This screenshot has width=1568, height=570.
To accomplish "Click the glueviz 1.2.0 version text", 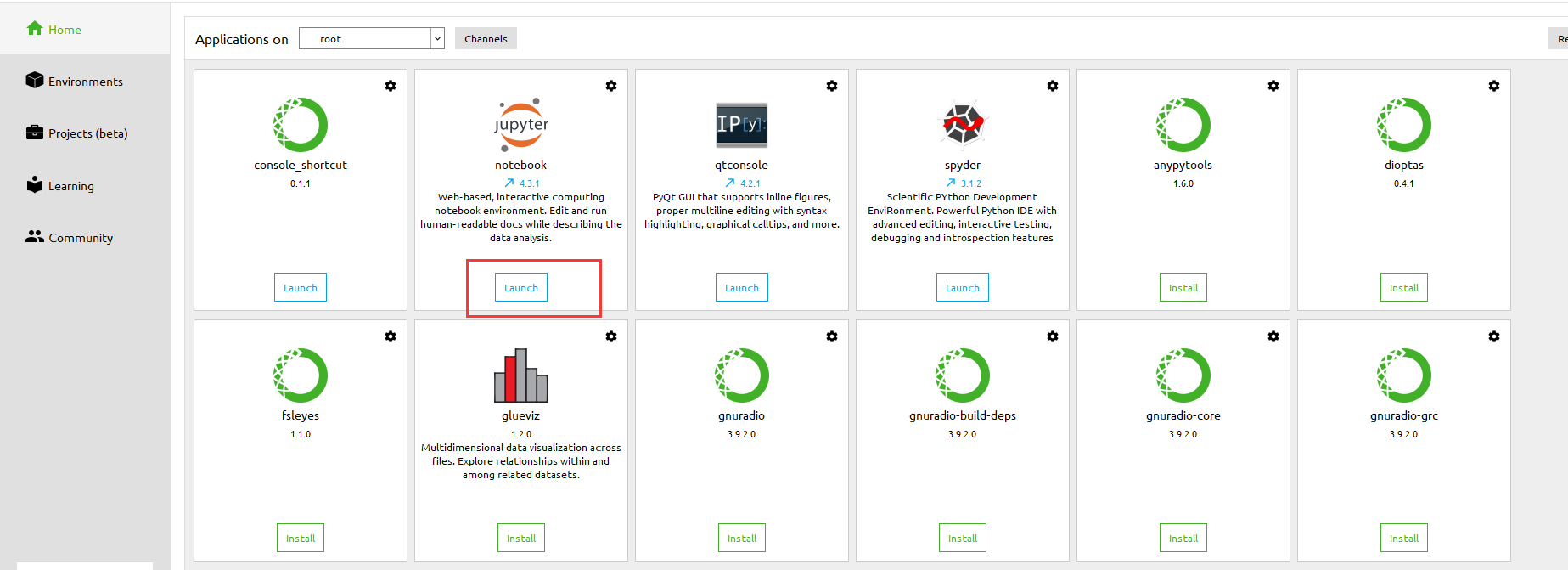I will click(x=521, y=434).
